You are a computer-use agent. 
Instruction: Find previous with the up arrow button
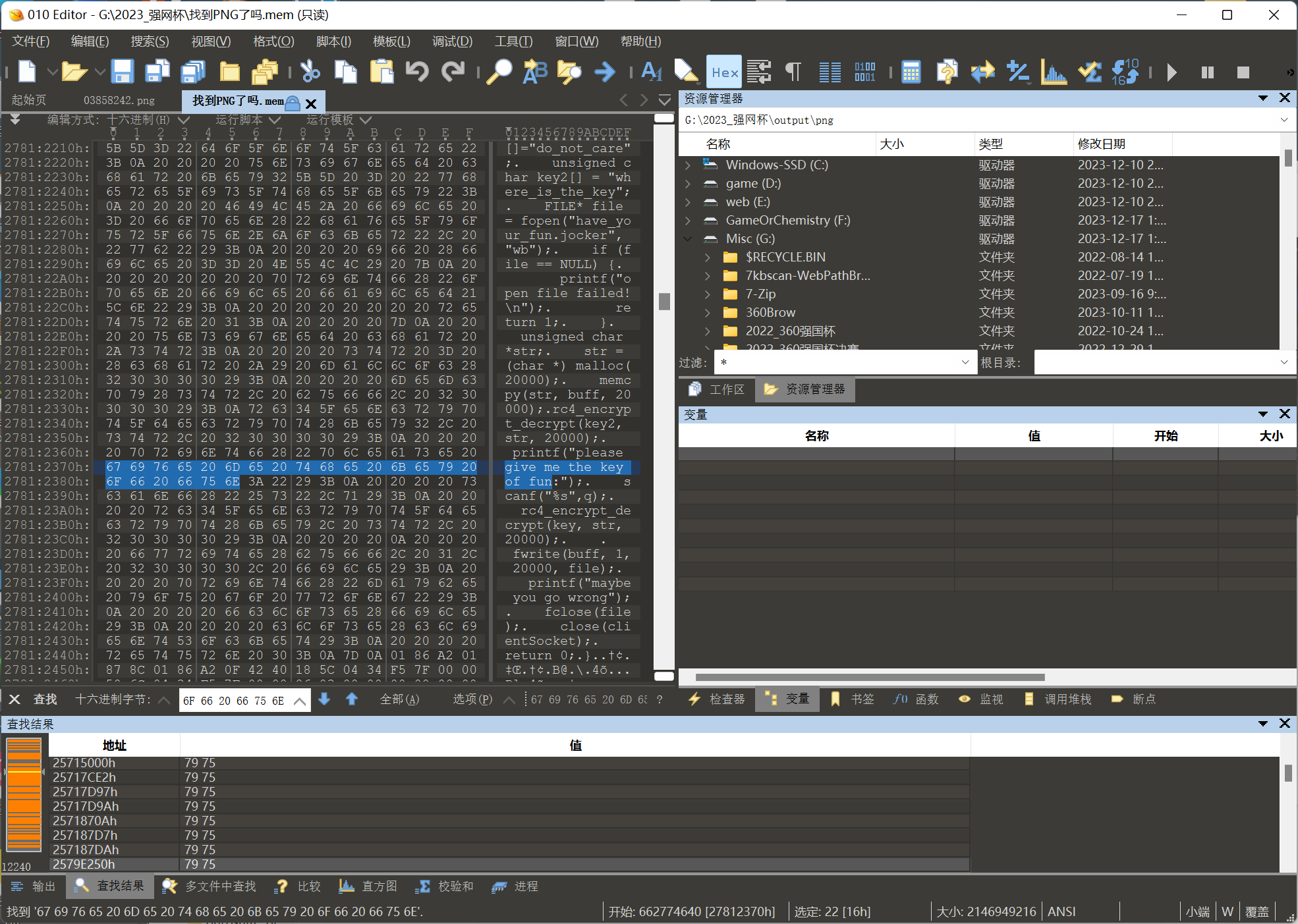tap(352, 699)
